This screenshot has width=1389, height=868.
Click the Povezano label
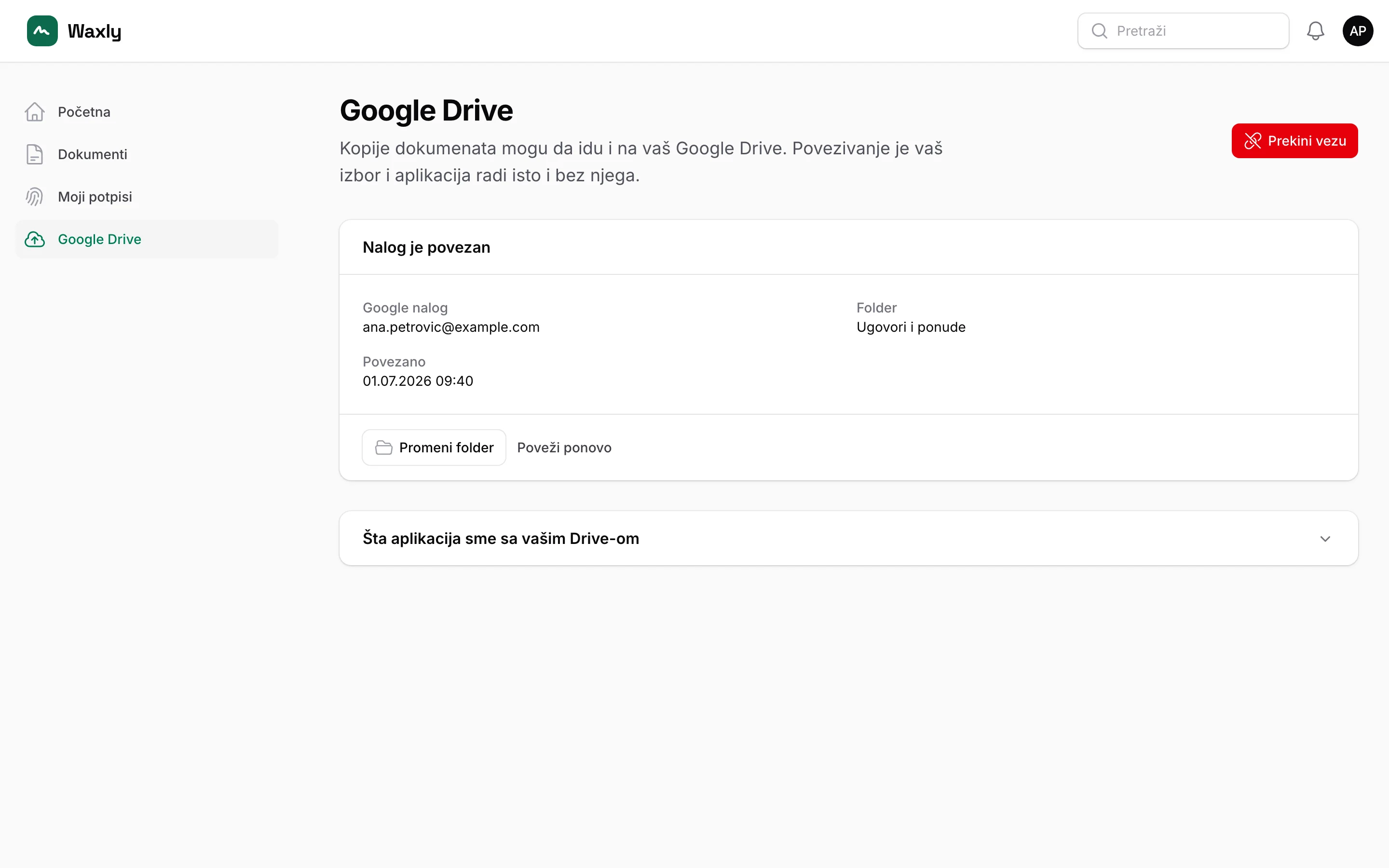tap(395, 362)
